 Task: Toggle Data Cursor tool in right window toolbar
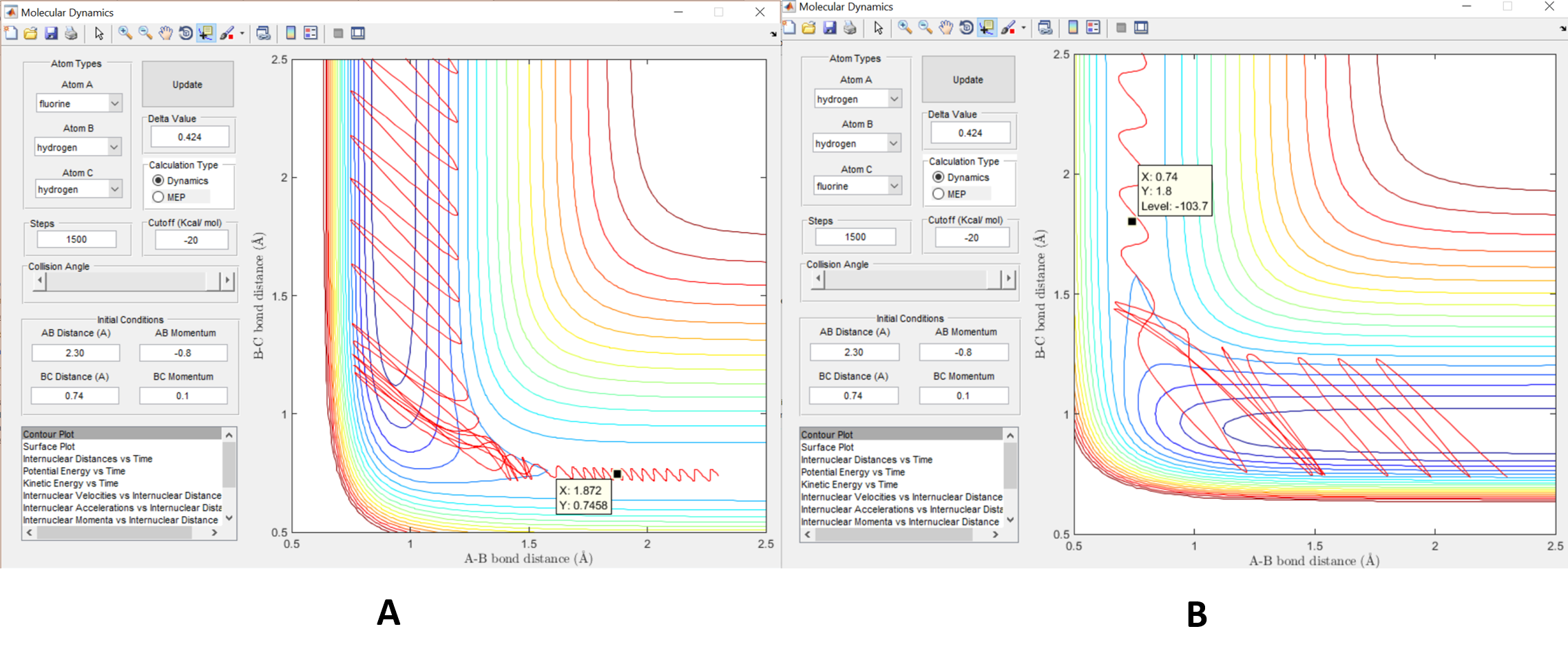pyautogui.click(x=987, y=28)
